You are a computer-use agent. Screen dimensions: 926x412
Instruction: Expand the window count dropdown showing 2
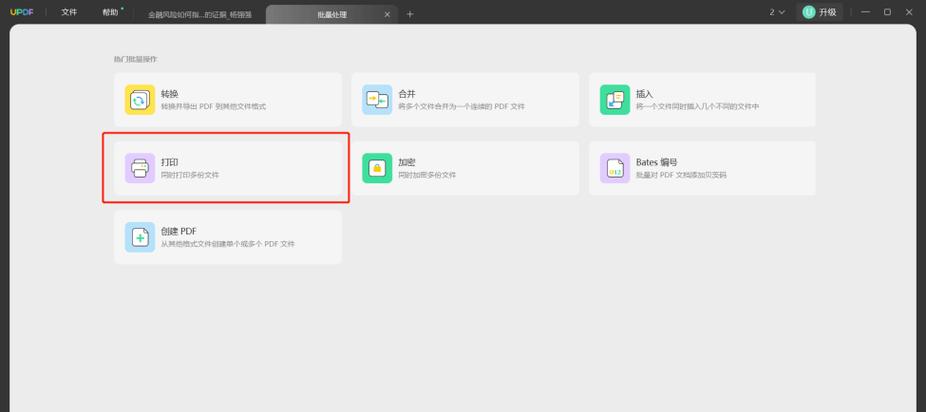pyautogui.click(x=777, y=12)
